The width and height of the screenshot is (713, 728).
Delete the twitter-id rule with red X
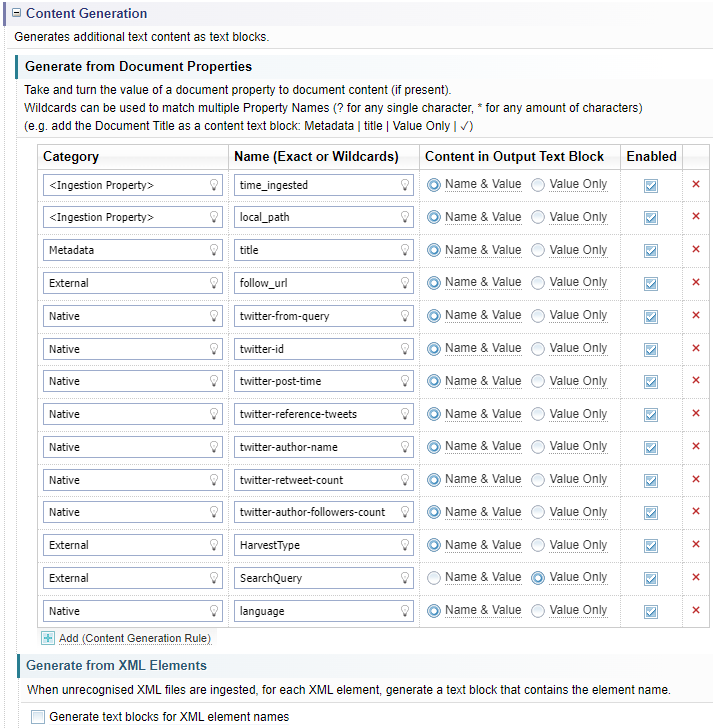click(x=696, y=348)
